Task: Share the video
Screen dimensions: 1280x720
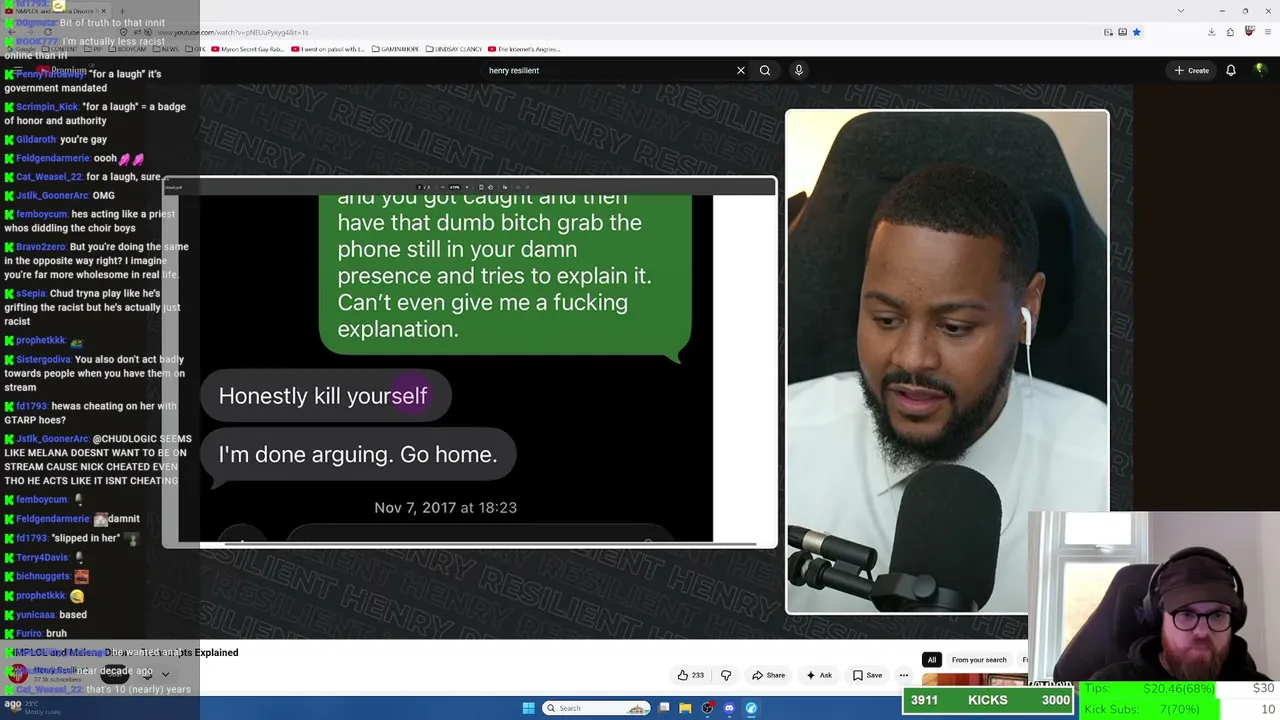Action: 769,675
